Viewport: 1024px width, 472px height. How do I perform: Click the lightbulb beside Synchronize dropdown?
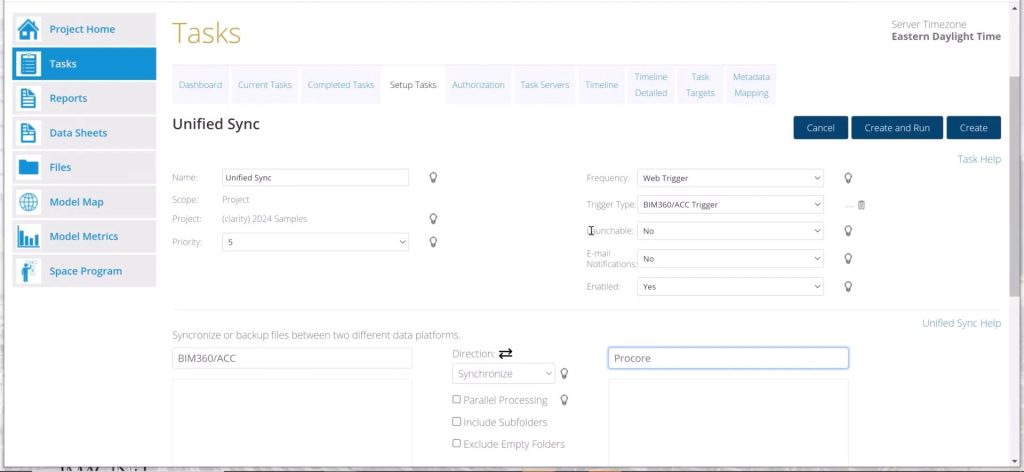[564, 374]
